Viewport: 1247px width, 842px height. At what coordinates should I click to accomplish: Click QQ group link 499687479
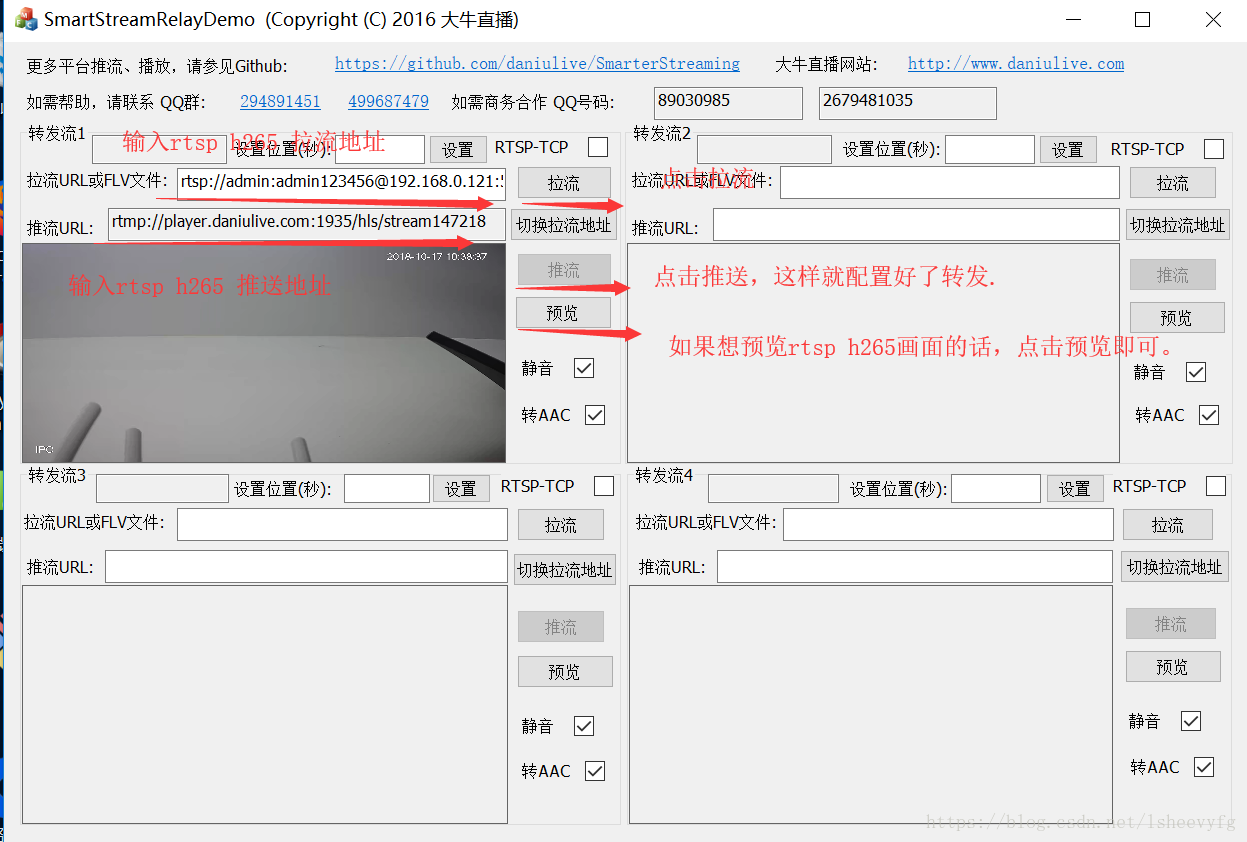point(388,102)
